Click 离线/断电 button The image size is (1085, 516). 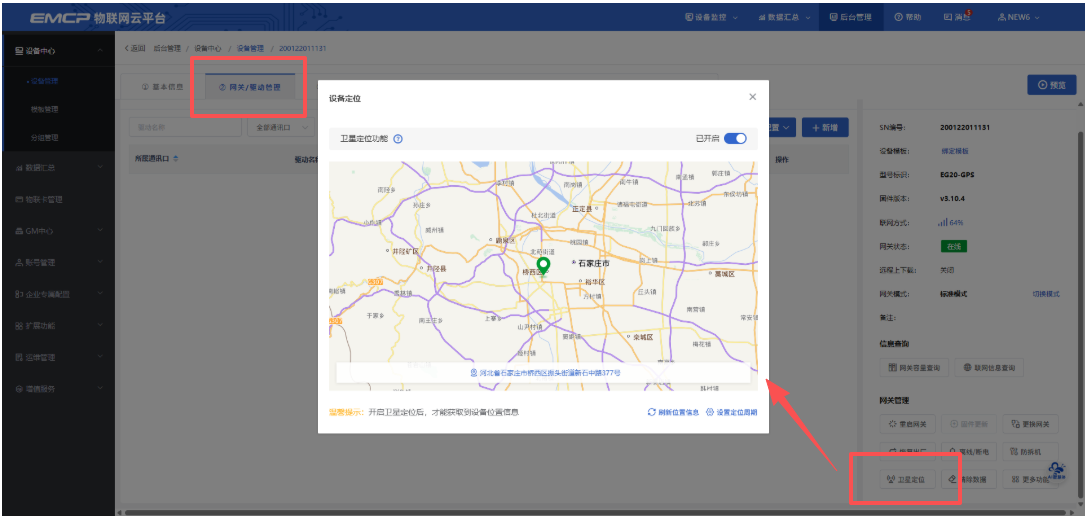tap(969, 452)
